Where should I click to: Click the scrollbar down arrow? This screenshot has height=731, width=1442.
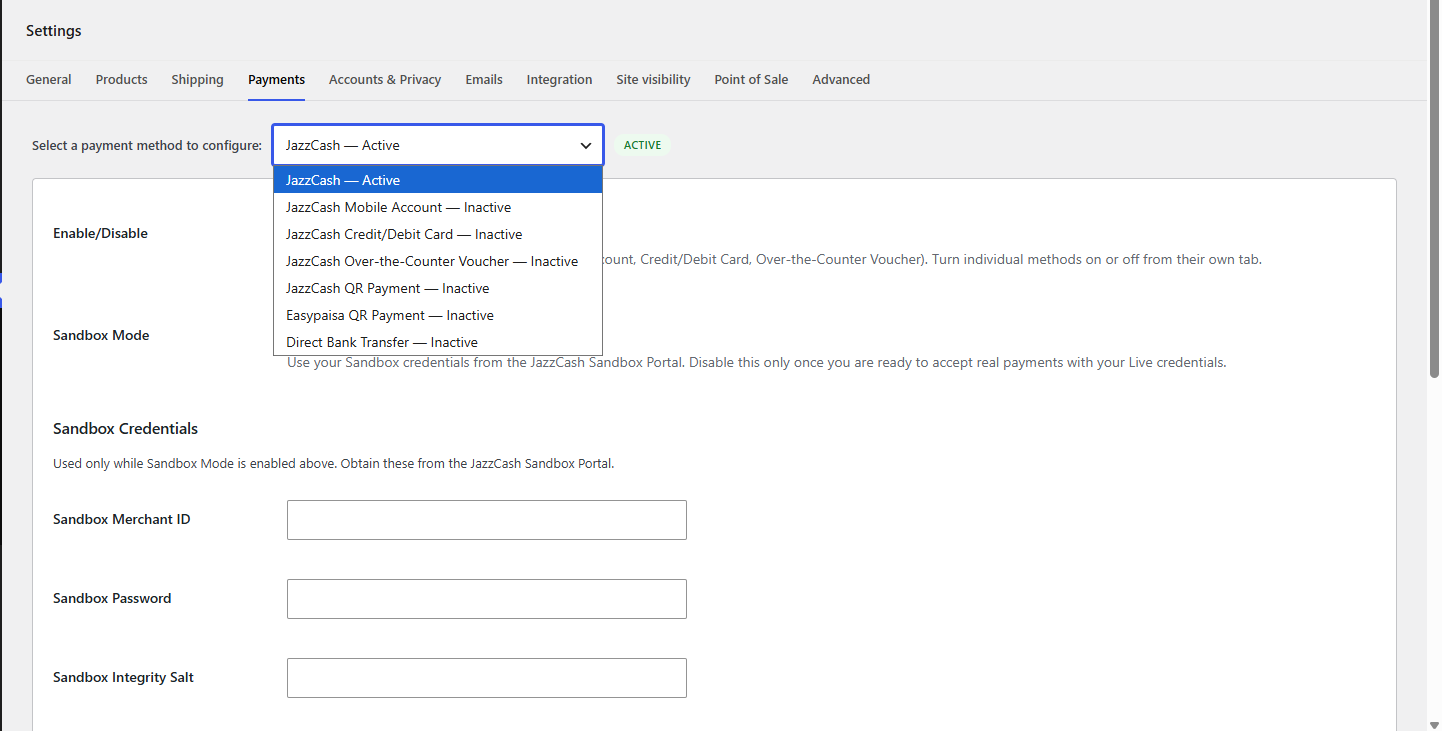tap(1434, 724)
